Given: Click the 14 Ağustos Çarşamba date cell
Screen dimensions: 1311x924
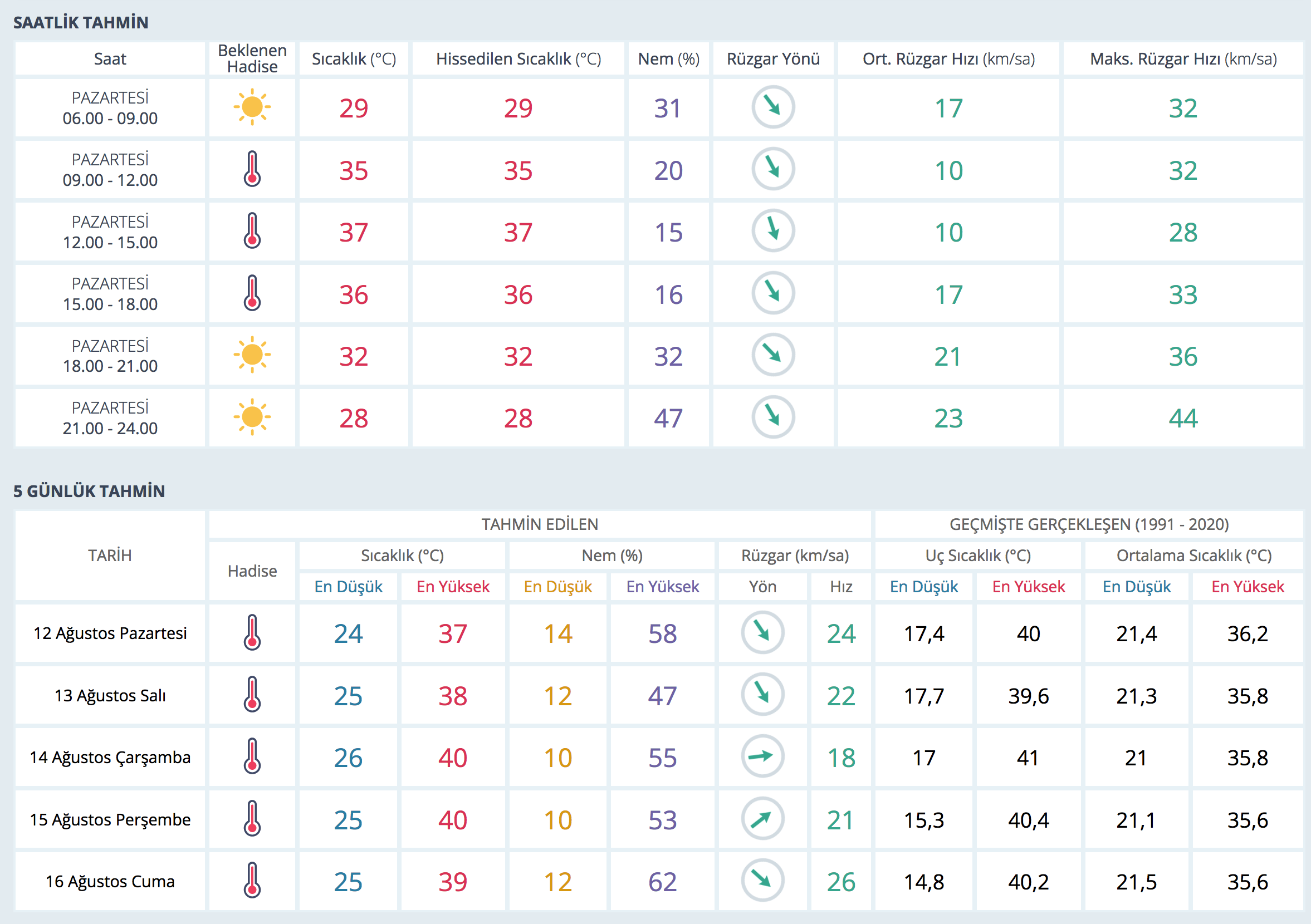Looking at the screenshot, I should pyautogui.click(x=110, y=758).
